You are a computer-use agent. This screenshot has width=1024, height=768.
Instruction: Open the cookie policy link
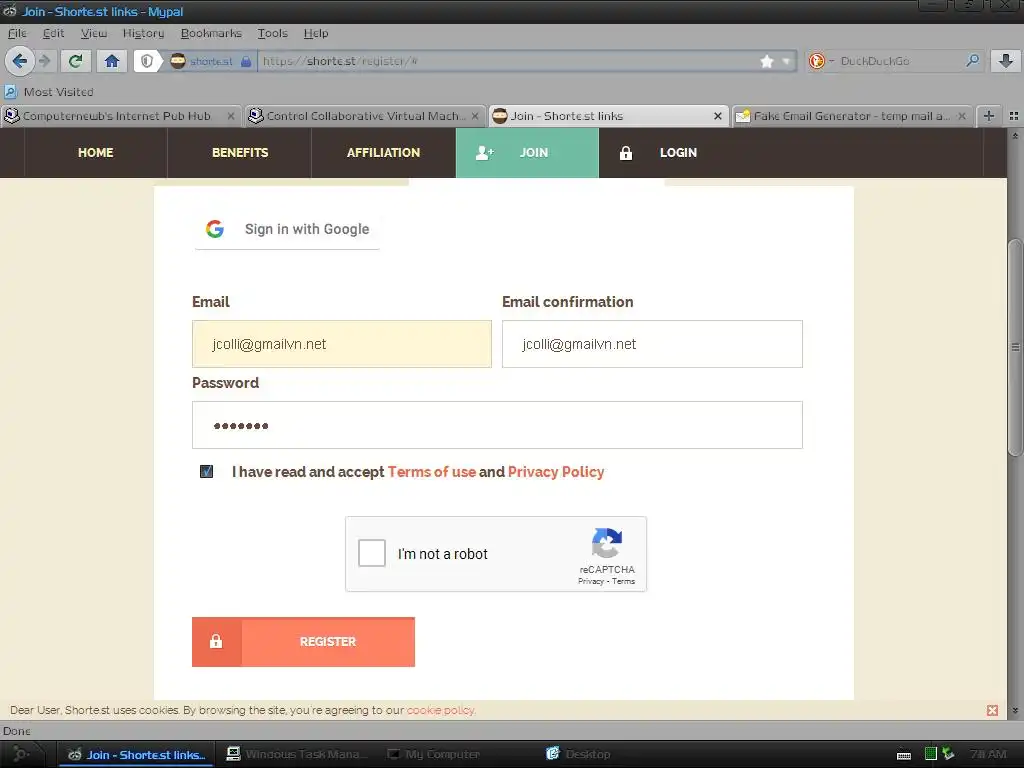tap(441, 710)
